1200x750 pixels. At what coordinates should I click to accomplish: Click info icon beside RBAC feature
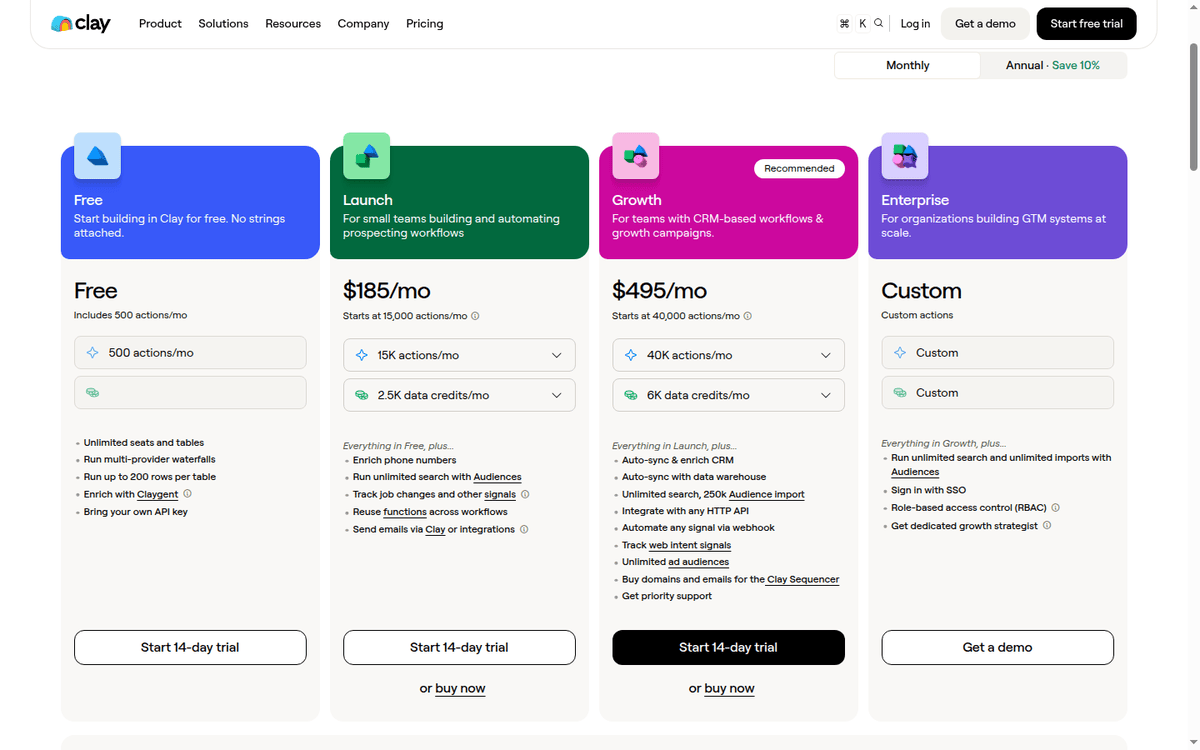(1055, 508)
